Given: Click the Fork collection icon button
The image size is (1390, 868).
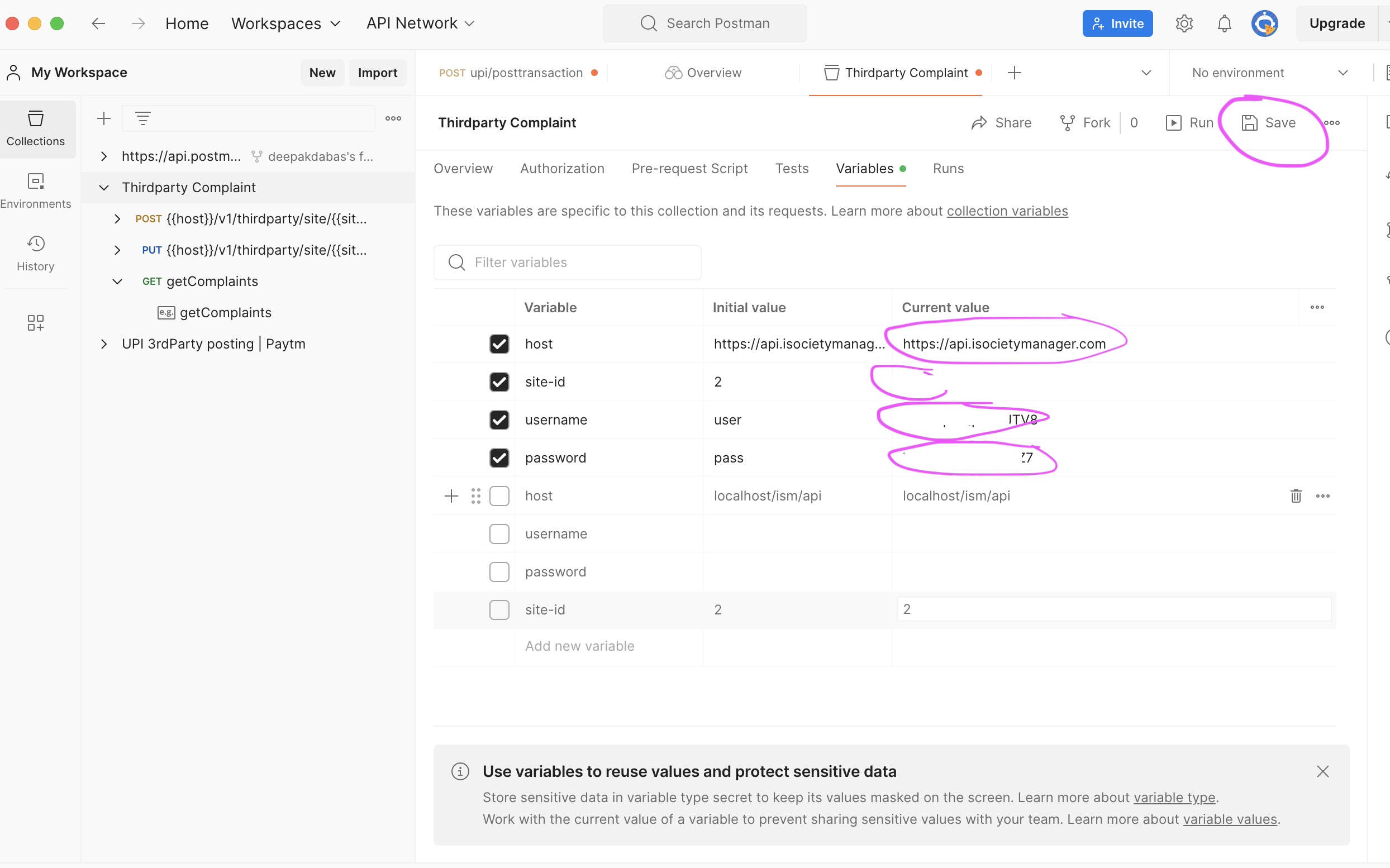Looking at the screenshot, I should click(x=1084, y=123).
